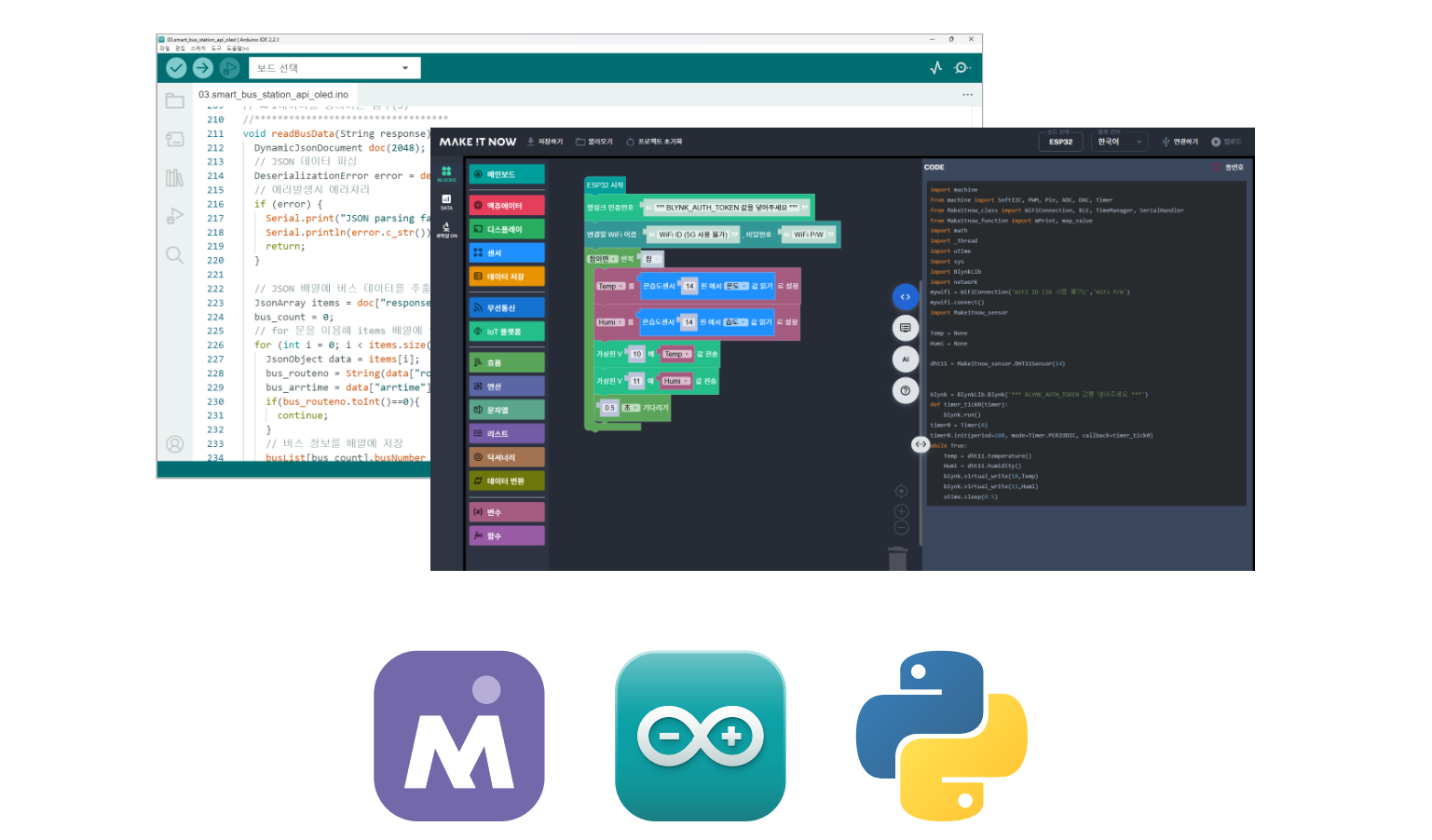Open the Humi variable dropdown in second set block
Screen dimensions: 1432x840
tap(610, 322)
